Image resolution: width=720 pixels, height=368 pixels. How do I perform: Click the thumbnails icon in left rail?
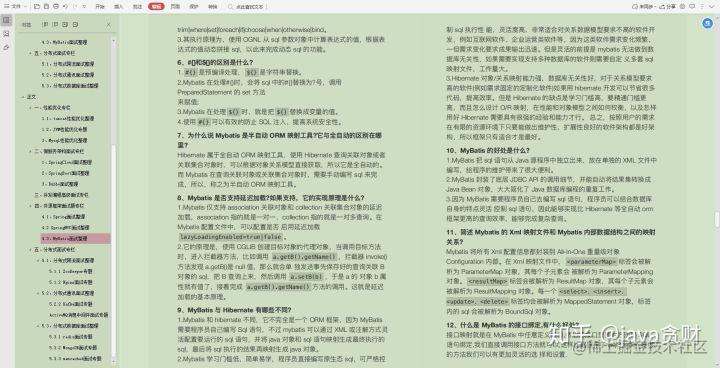6,34
